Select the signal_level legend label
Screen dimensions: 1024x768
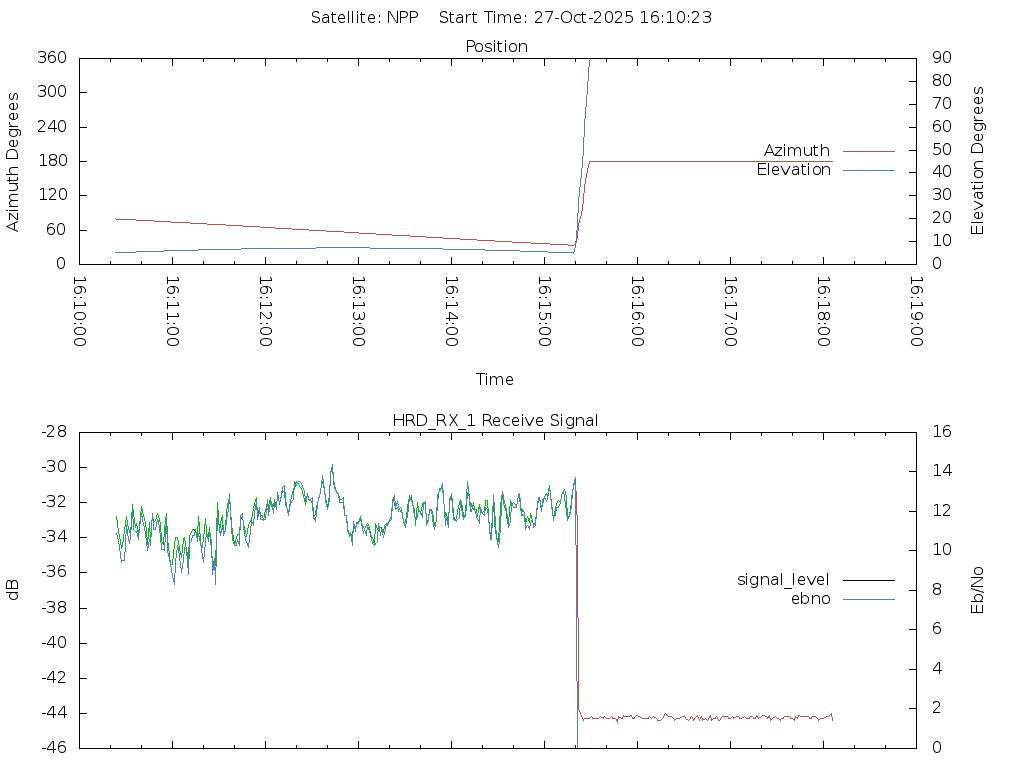click(783, 579)
